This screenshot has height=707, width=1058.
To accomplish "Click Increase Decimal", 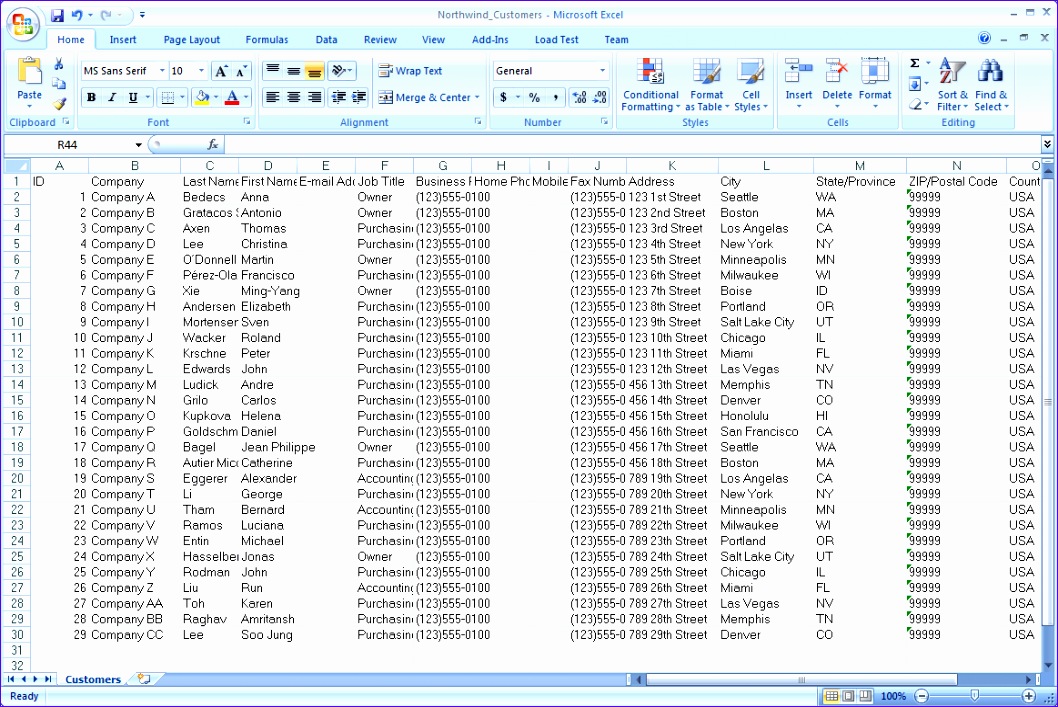I will point(580,97).
